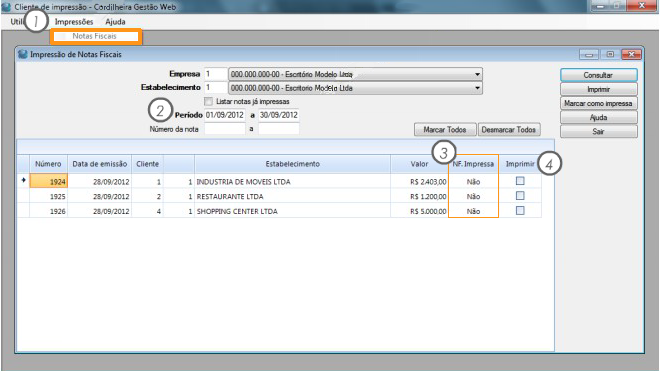Image resolution: width=660 pixels, height=371 pixels.
Task: Click NF. Impressa column header
Action: point(473,164)
